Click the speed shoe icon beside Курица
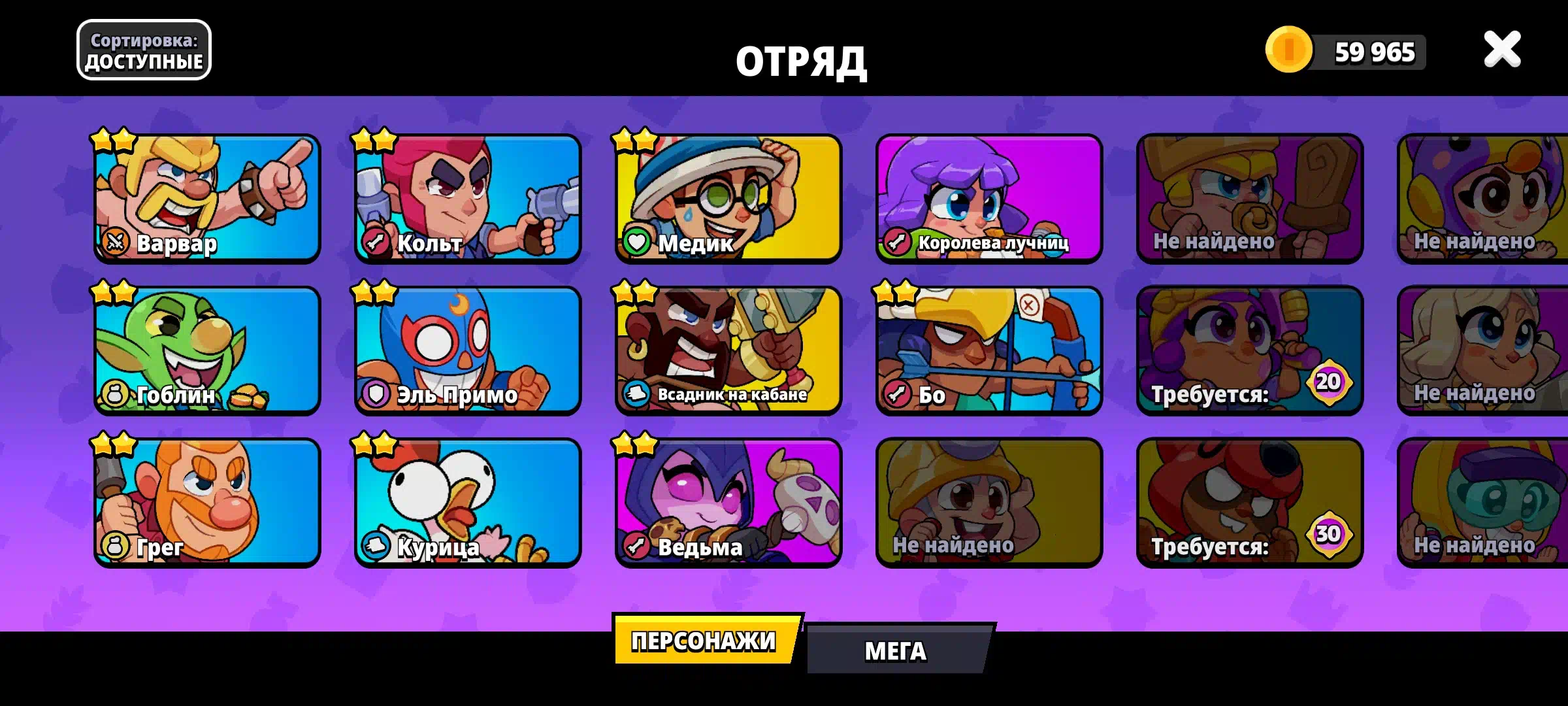The width and height of the screenshot is (1568, 706). [376, 546]
